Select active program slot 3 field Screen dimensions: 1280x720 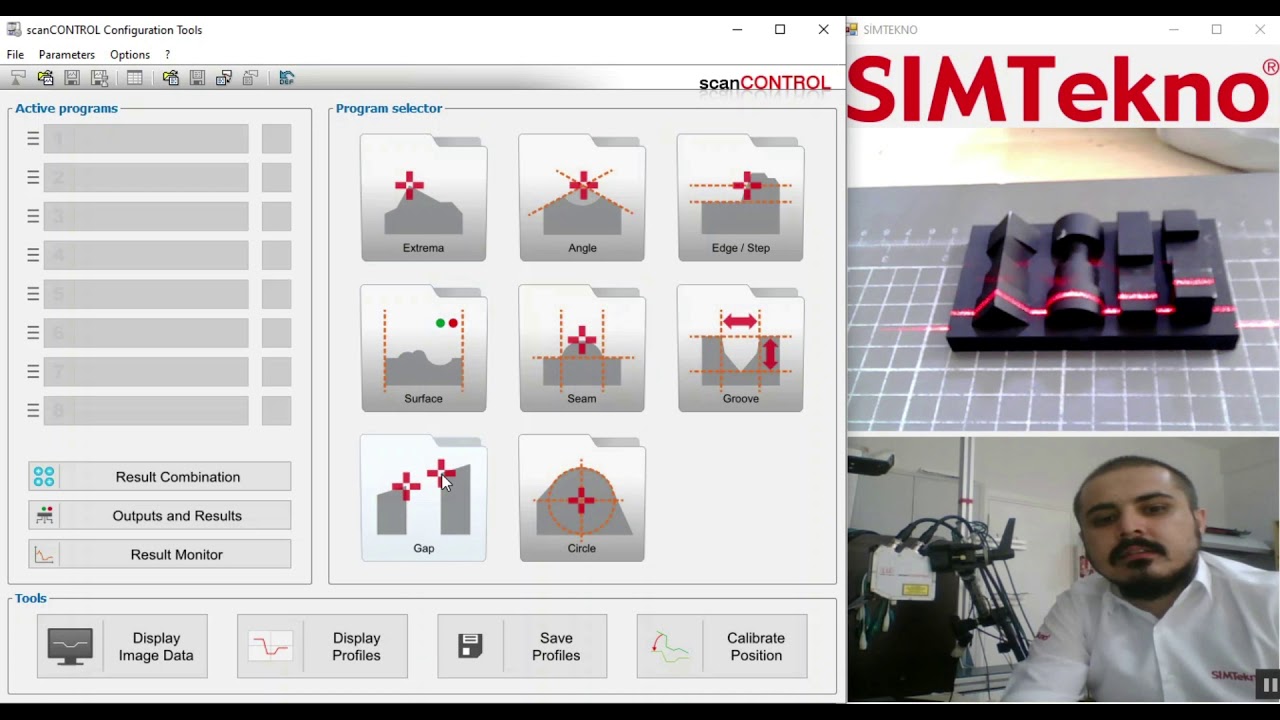(x=146, y=216)
